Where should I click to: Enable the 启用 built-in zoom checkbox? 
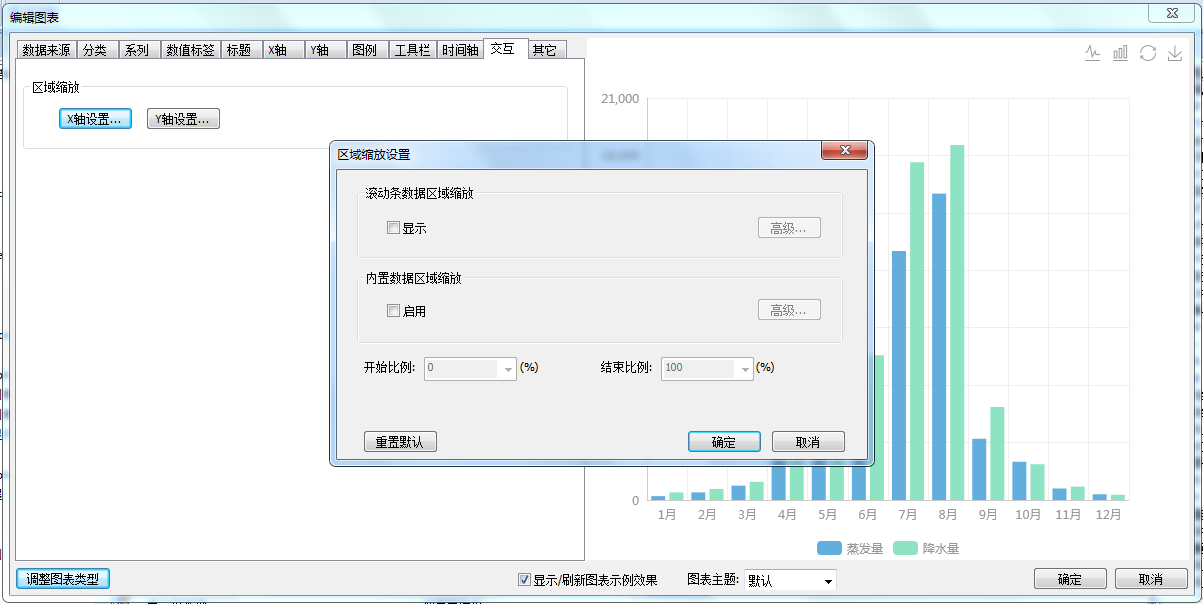pos(393,311)
